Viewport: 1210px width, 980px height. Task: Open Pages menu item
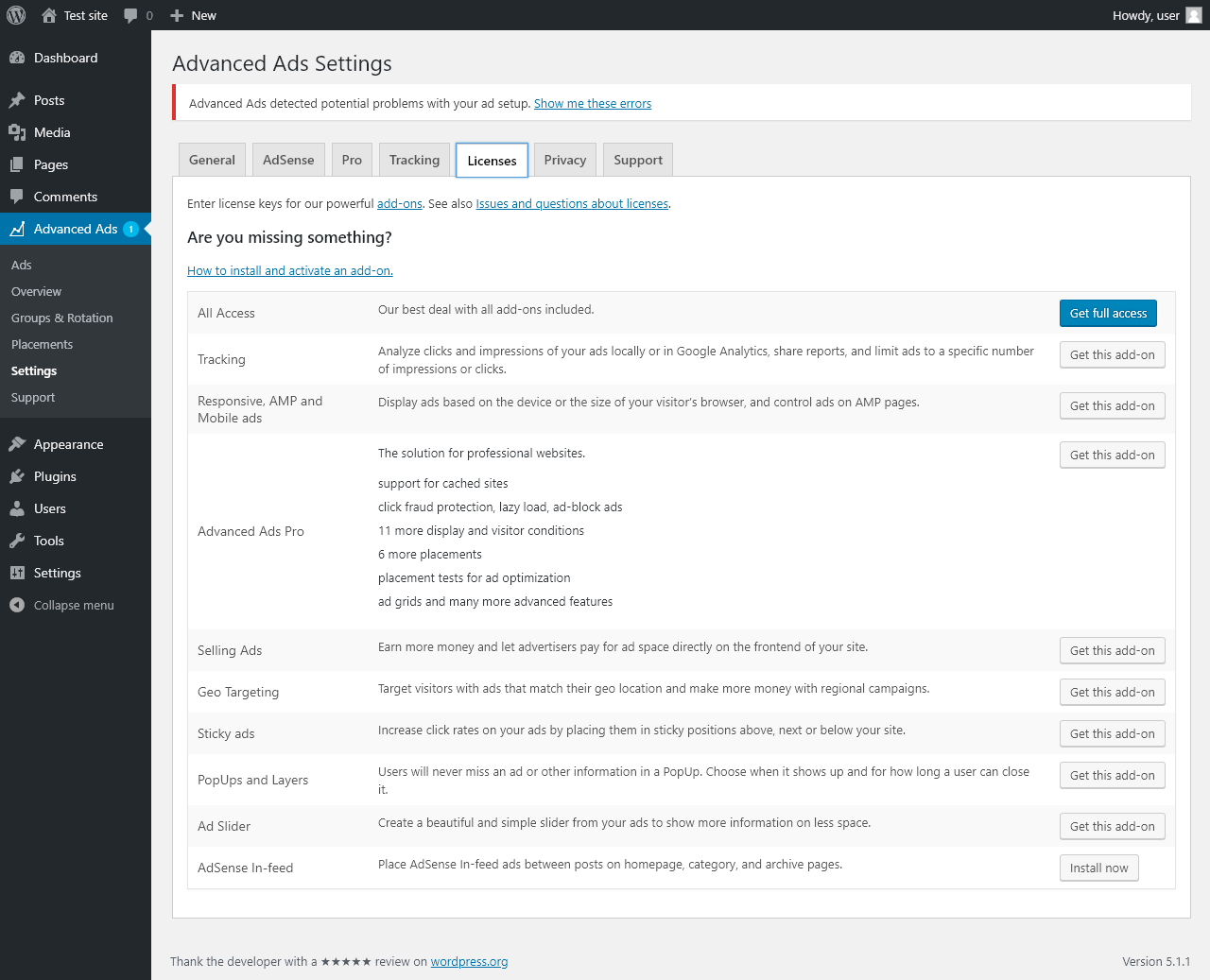[76, 164]
